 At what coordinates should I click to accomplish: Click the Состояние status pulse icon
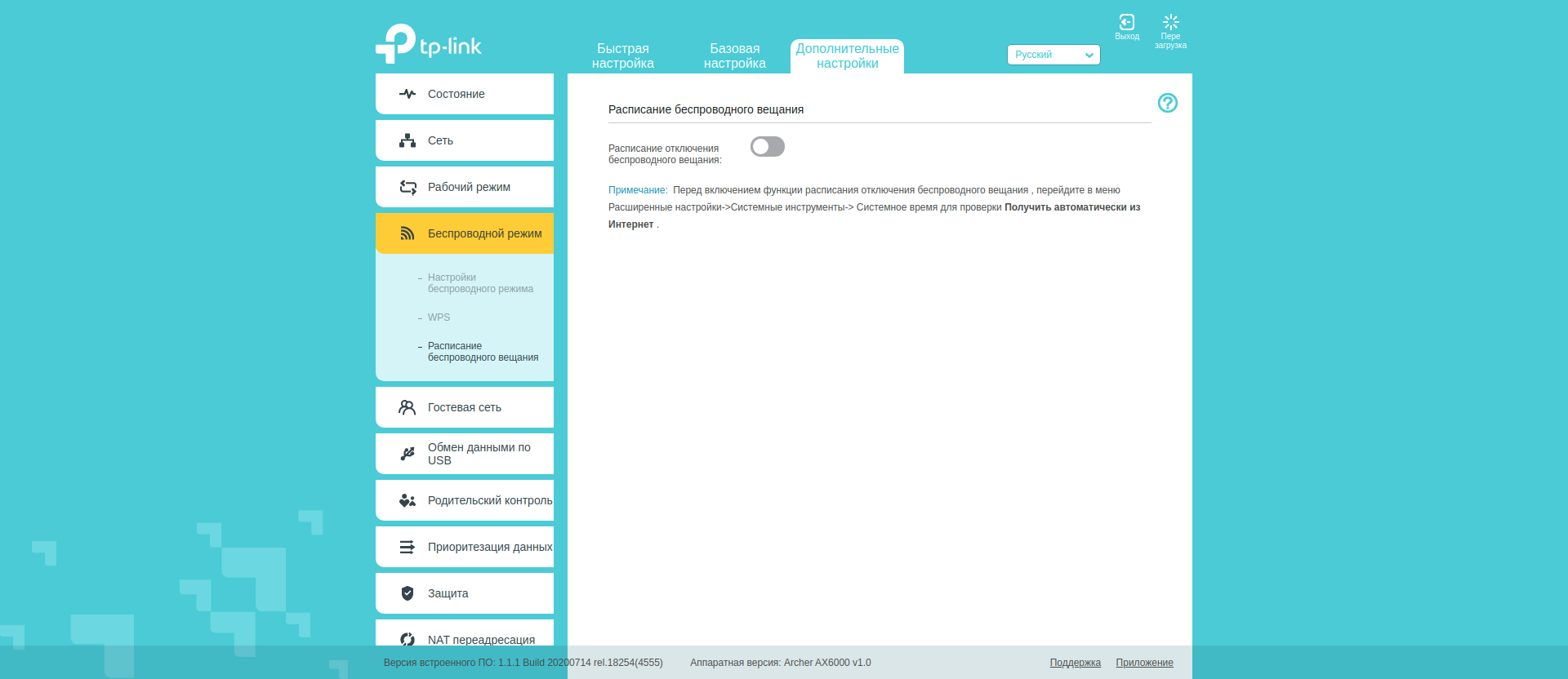[408, 94]
